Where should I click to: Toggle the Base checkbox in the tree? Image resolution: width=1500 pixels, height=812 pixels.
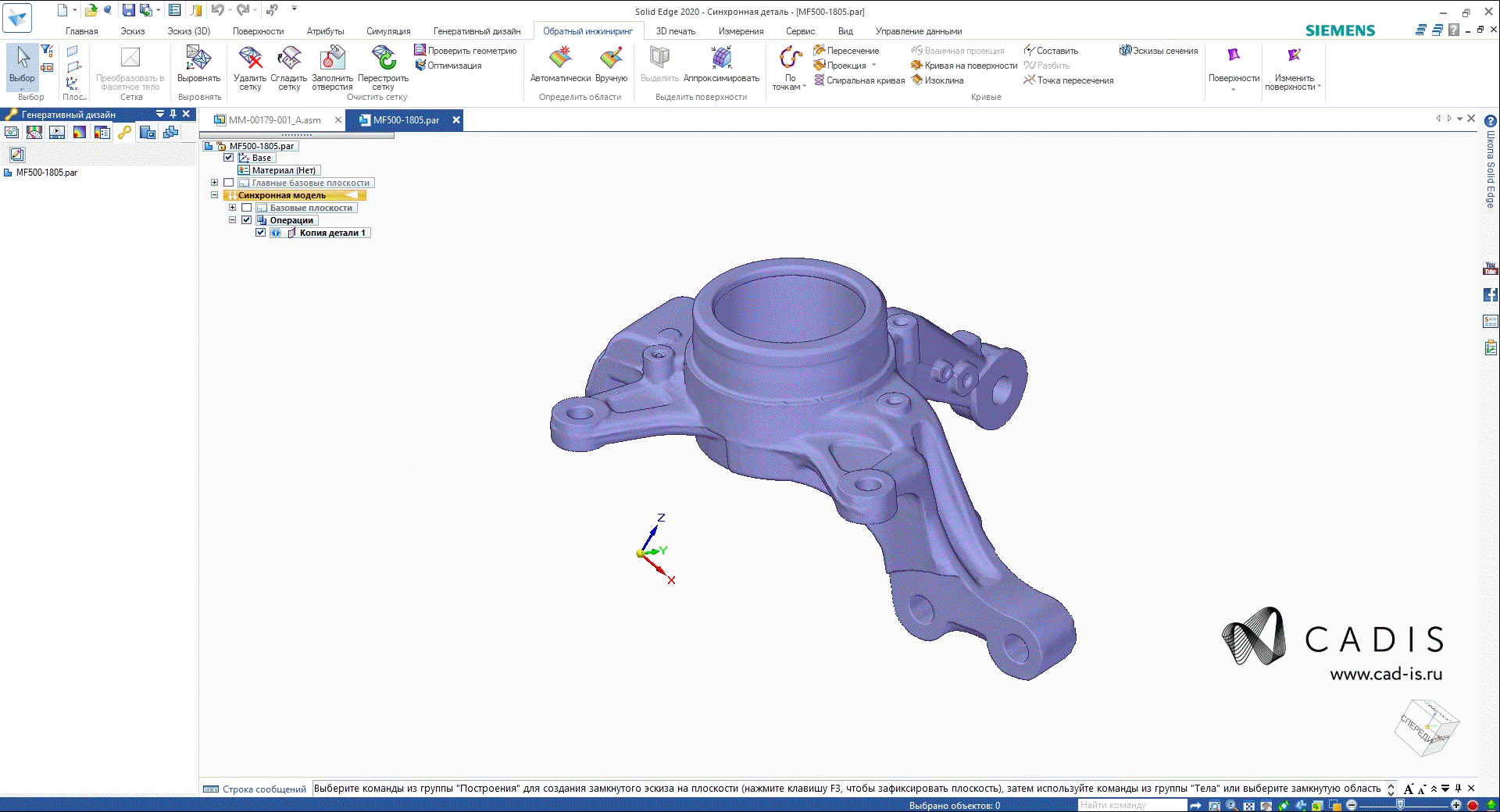[229, 158]
